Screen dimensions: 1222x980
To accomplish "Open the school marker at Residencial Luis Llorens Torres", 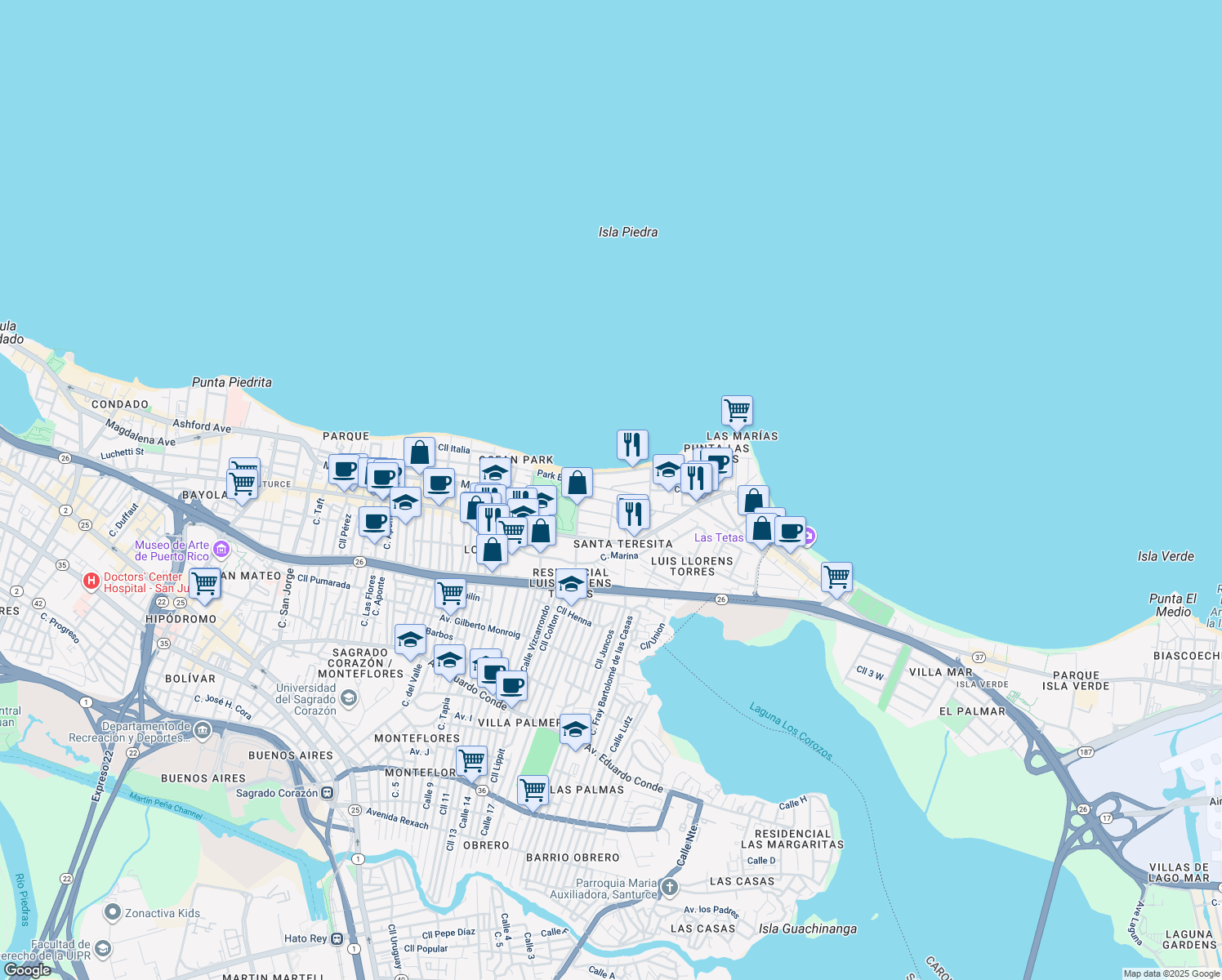I will [x=571, y=584].
